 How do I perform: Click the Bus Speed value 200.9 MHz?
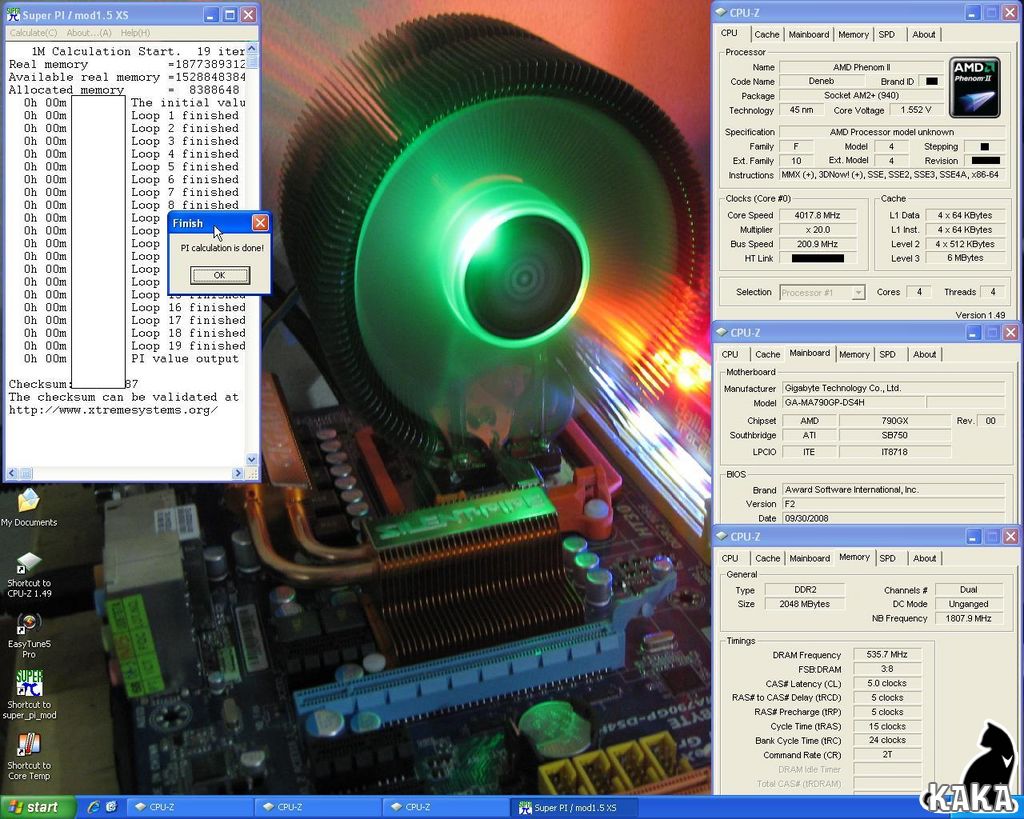[817, 244]
